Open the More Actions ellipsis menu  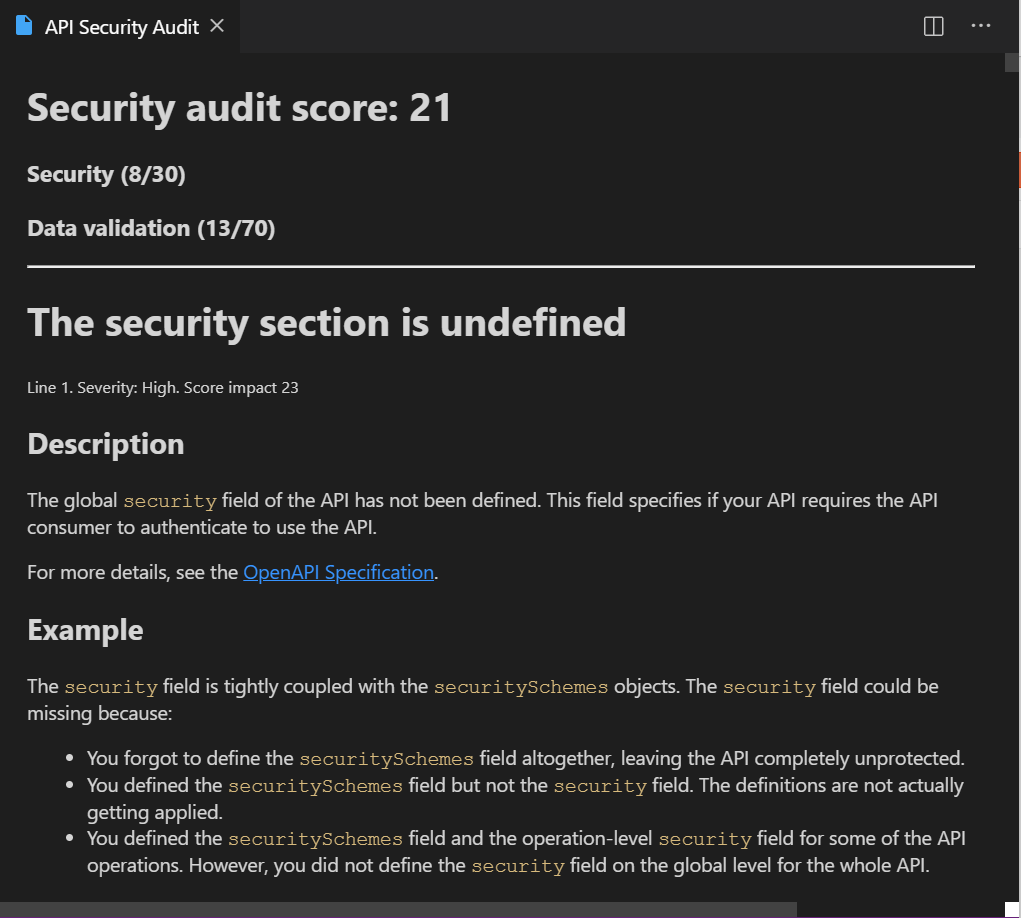(981, 27)
